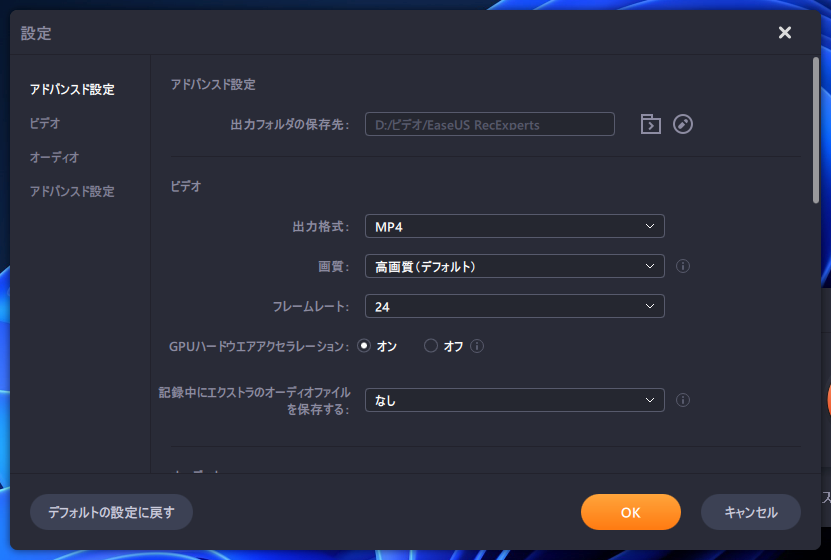Image resolution: width=831 pixels, height=560 pixels.
Task: Select GPU acceleration オフ radio button
Action: [430, 346]
